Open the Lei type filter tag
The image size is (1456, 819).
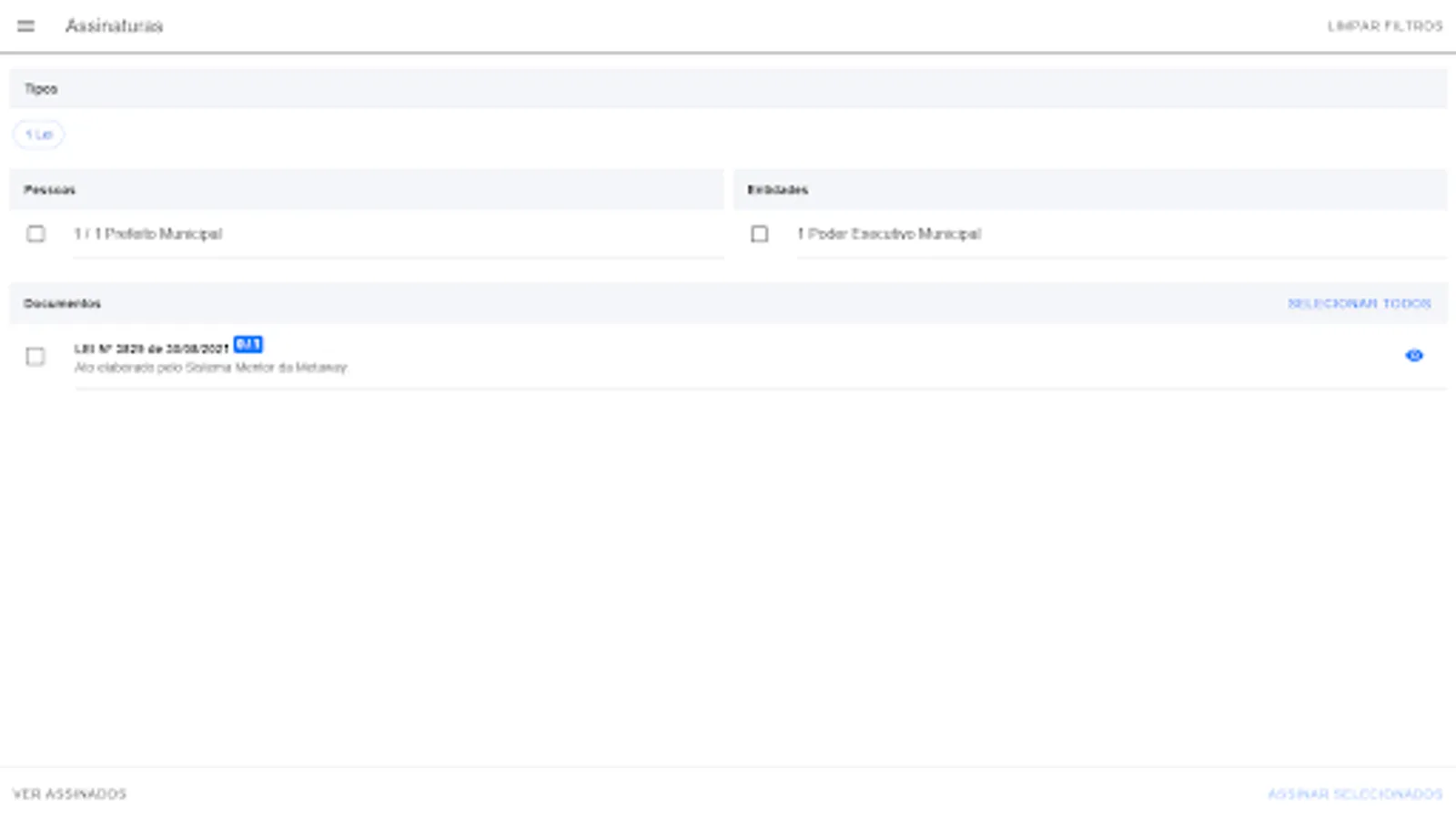pyautogui.click(x=38, y=134)
